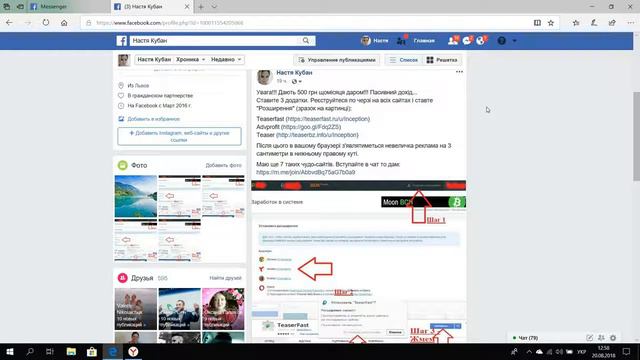Open File Explorer from taskbar

click(x=71, y=351)
